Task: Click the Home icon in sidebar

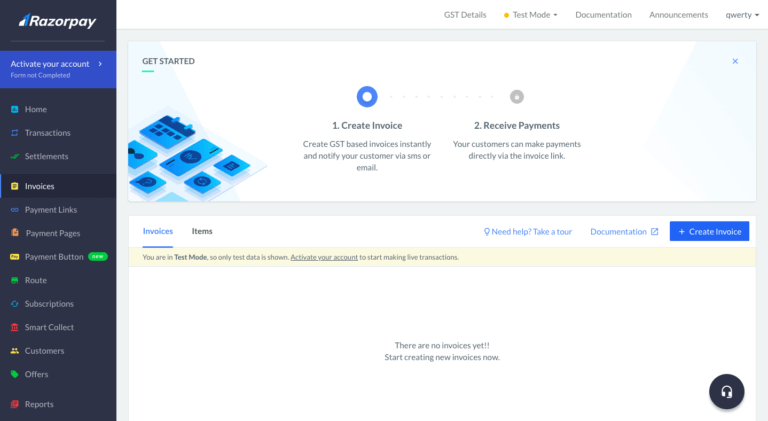Action: pos(14,109)
